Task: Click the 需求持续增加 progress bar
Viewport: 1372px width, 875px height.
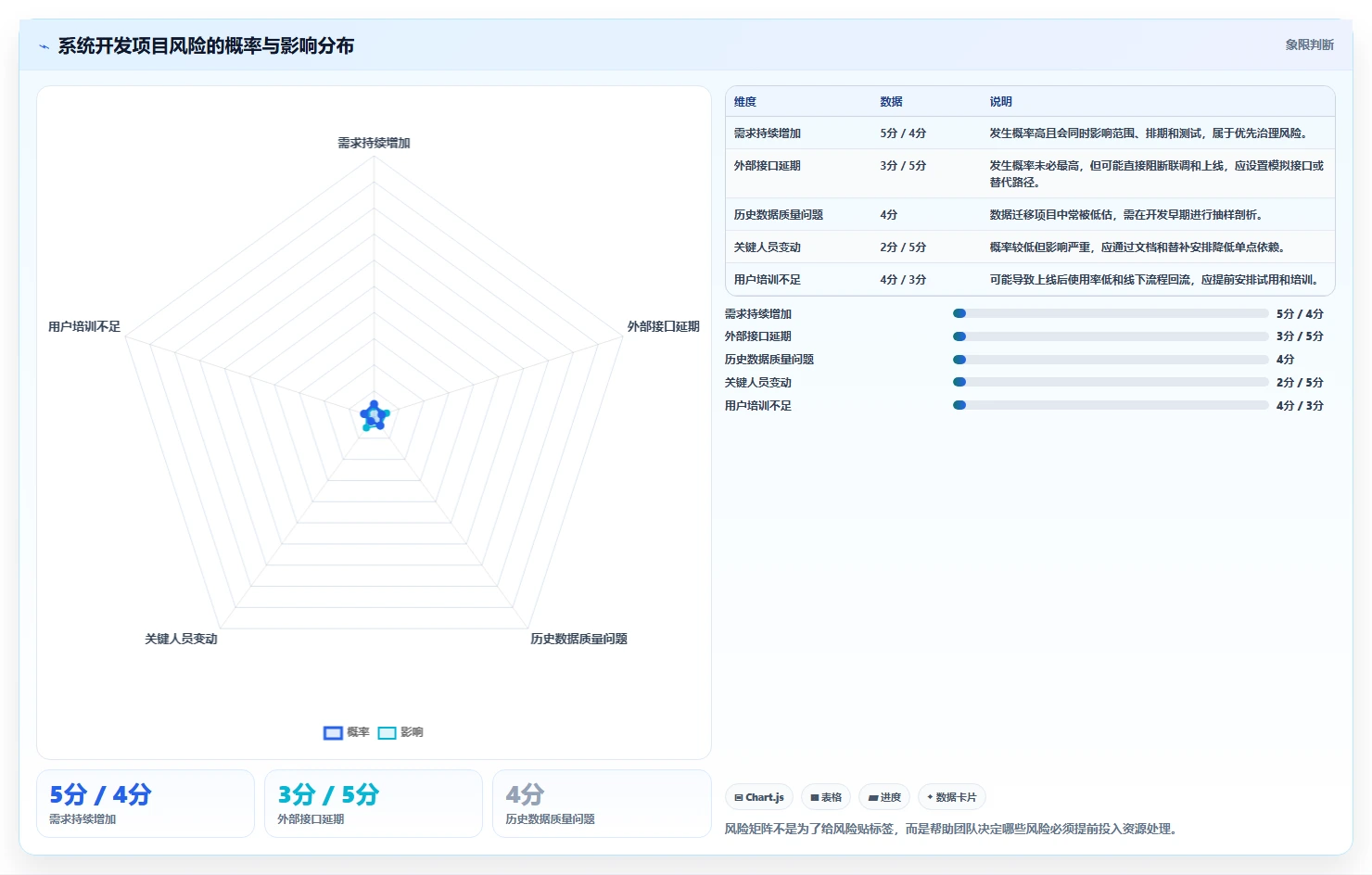Action: (1111, 313)
